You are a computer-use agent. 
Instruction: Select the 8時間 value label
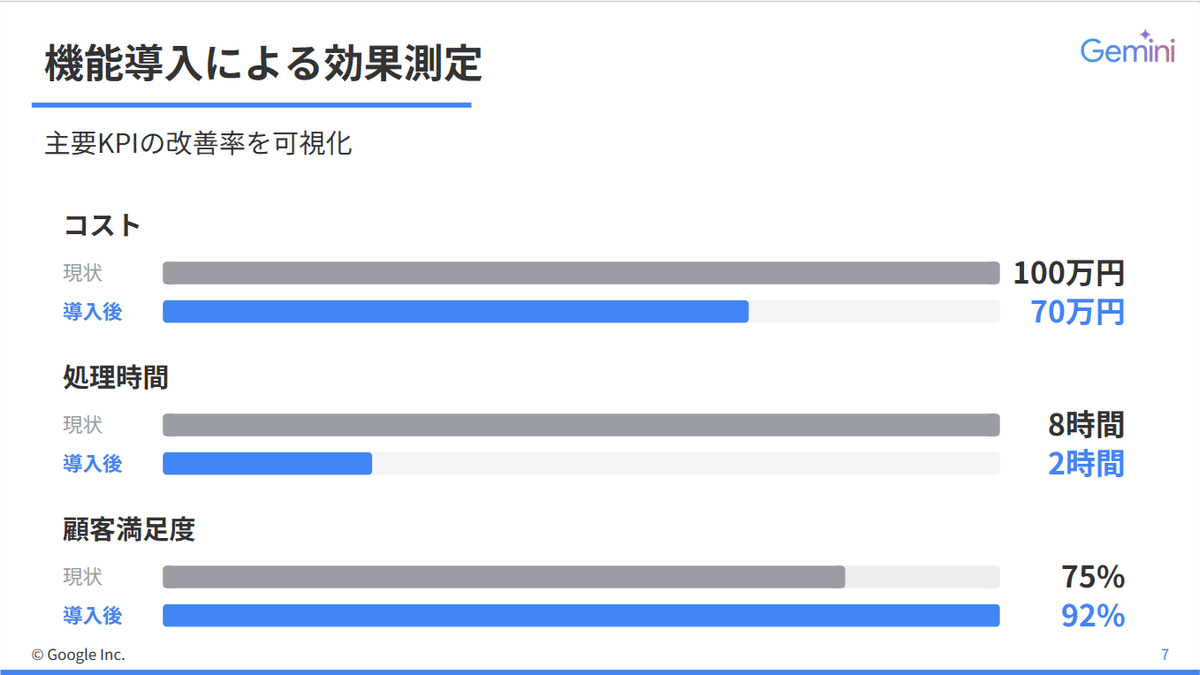1086,425
